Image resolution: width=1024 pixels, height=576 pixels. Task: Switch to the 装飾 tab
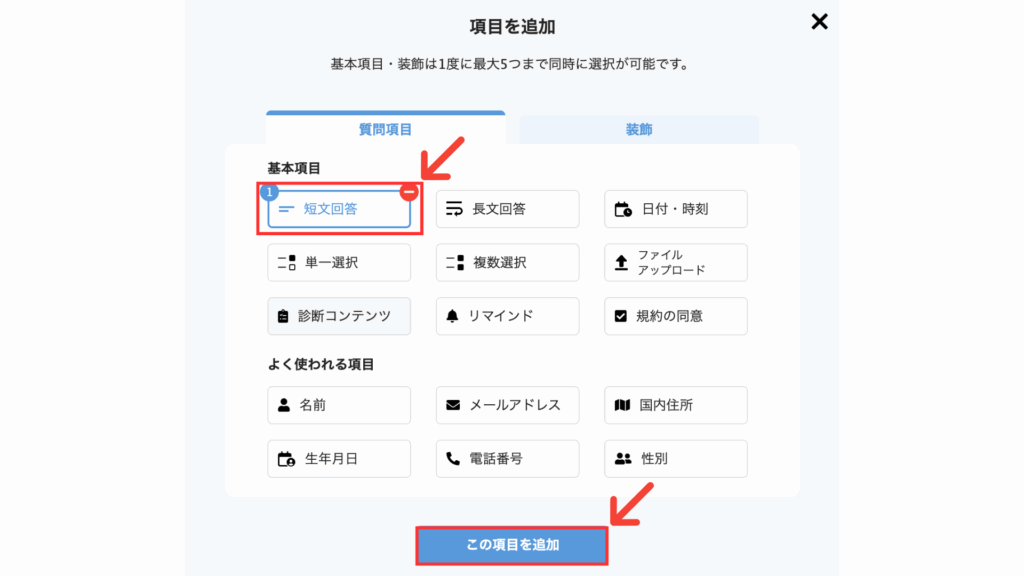(639, 129)
